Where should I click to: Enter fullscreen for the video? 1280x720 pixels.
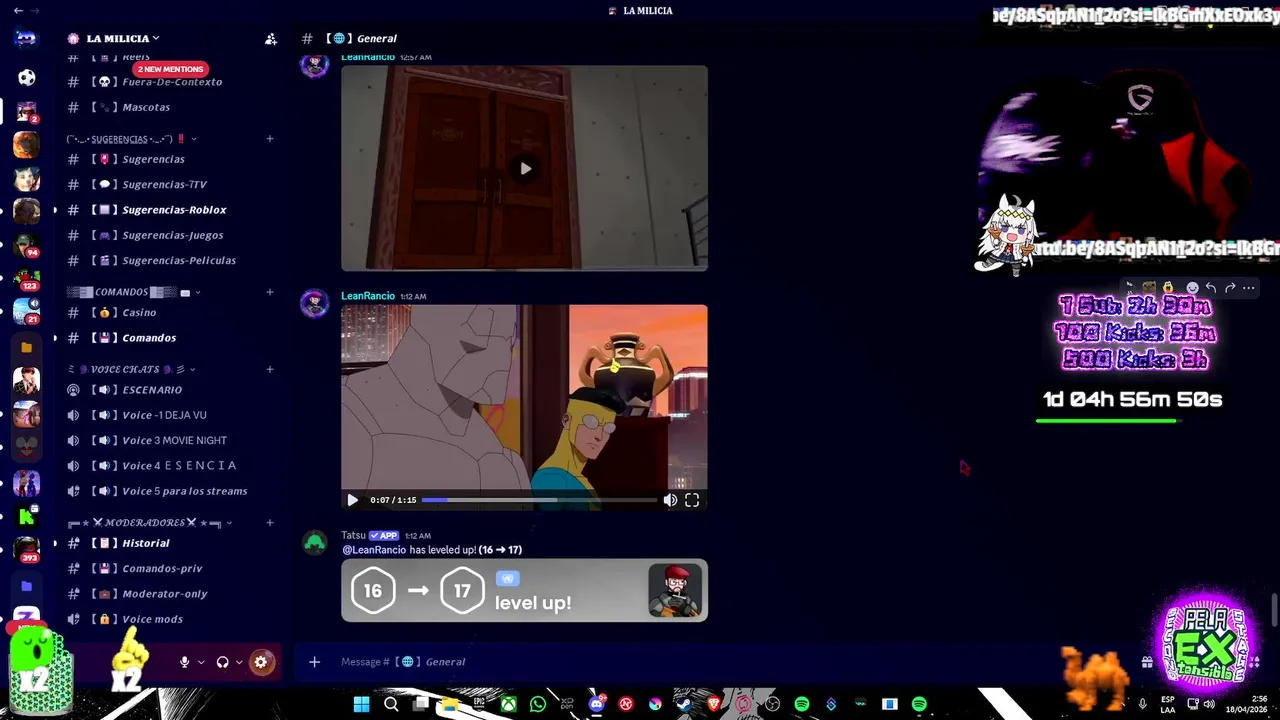point(692,500)
